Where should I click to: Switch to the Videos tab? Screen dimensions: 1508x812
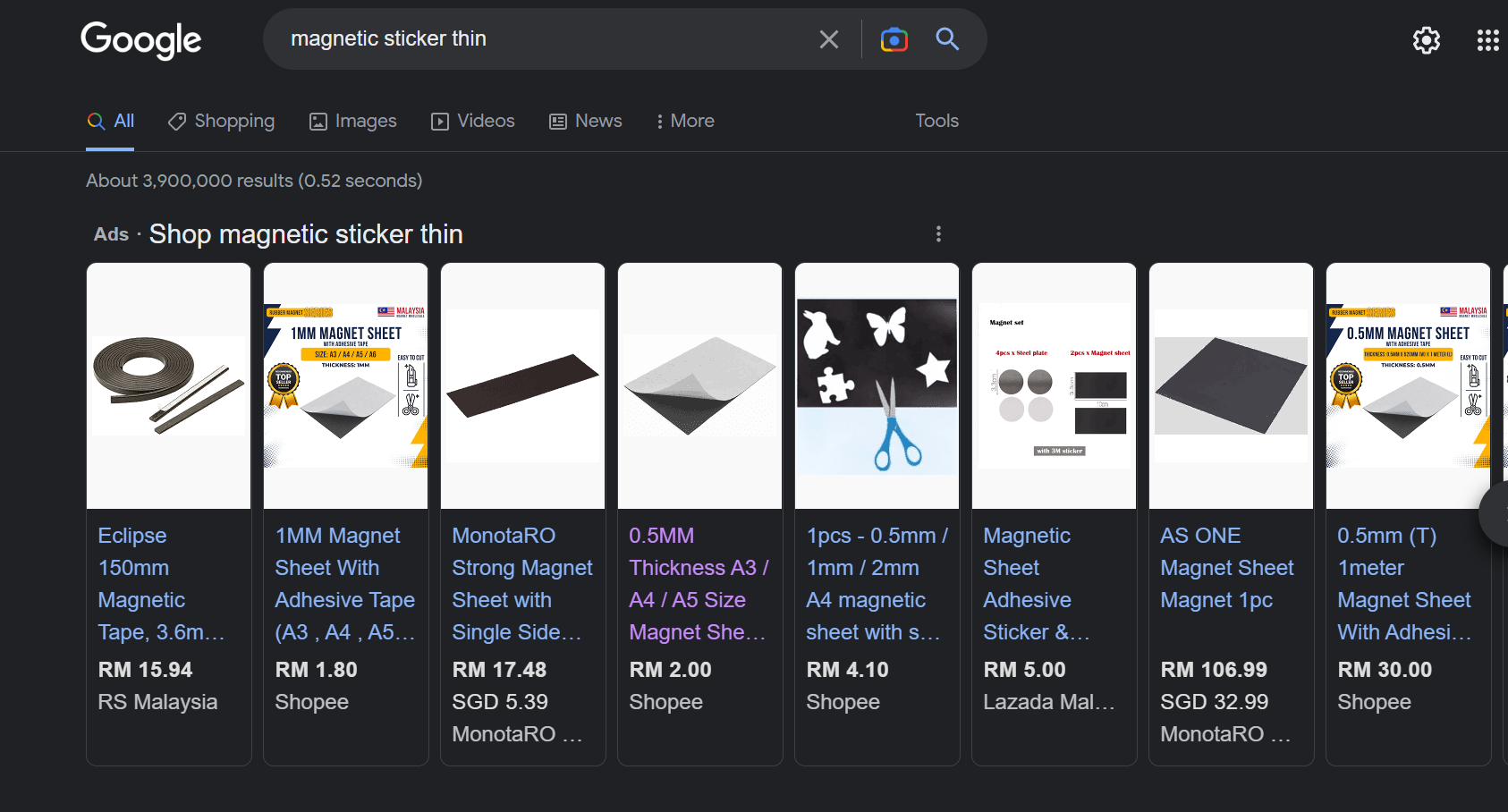[x=472, y=121]
